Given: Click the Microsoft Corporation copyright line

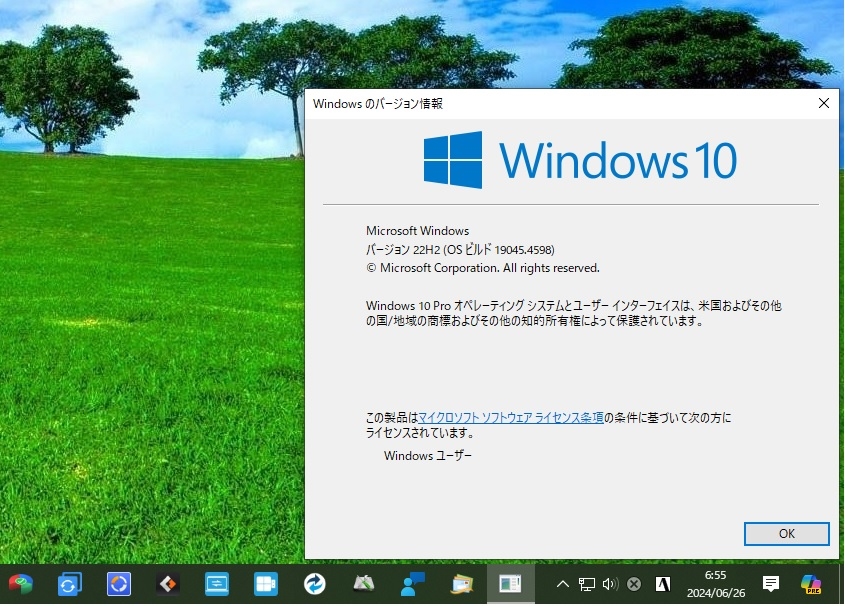Looking at the screenshot, I should [x=482, y=268].
